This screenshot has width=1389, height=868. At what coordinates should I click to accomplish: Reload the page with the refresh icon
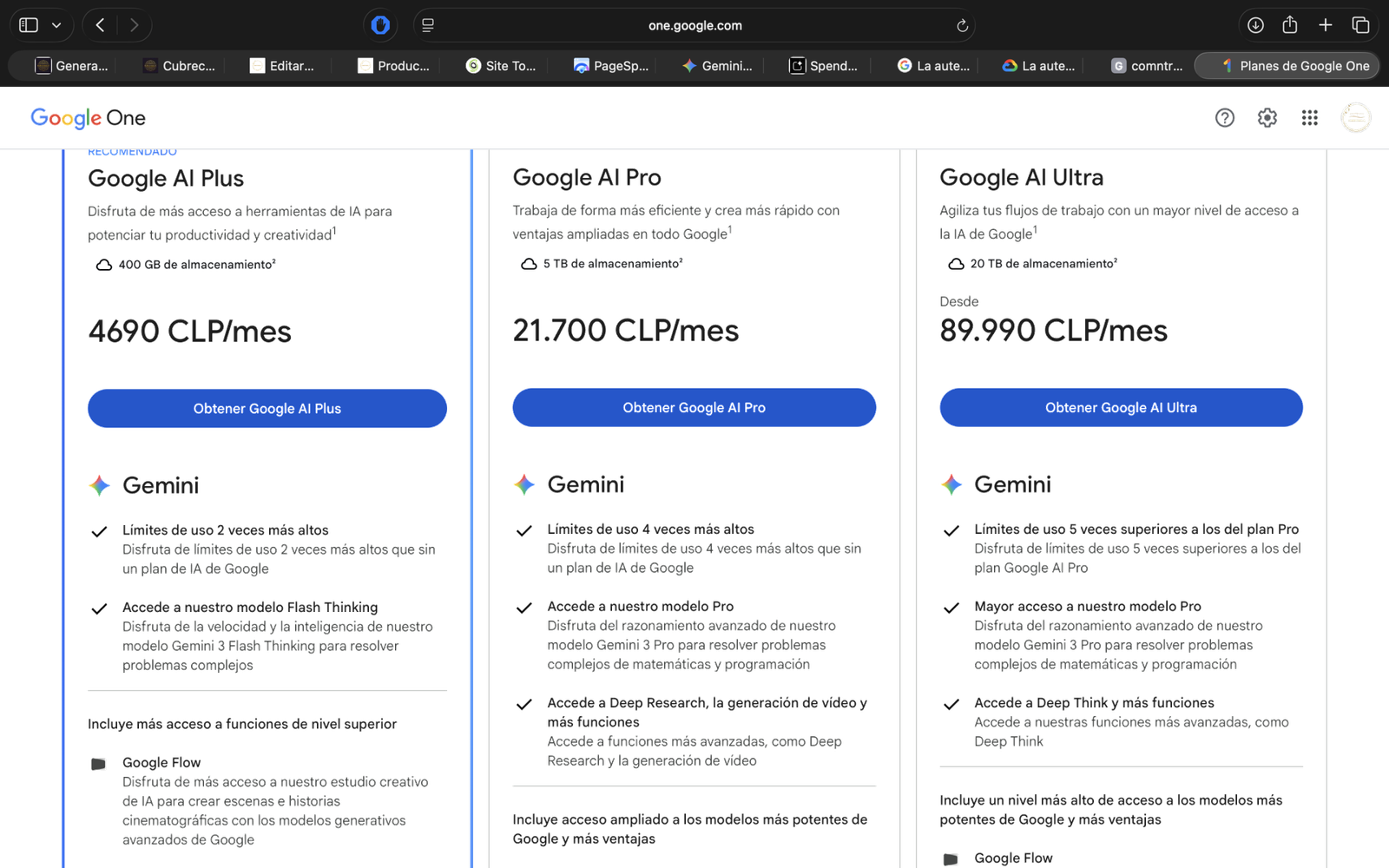click(x=962, y=25)
